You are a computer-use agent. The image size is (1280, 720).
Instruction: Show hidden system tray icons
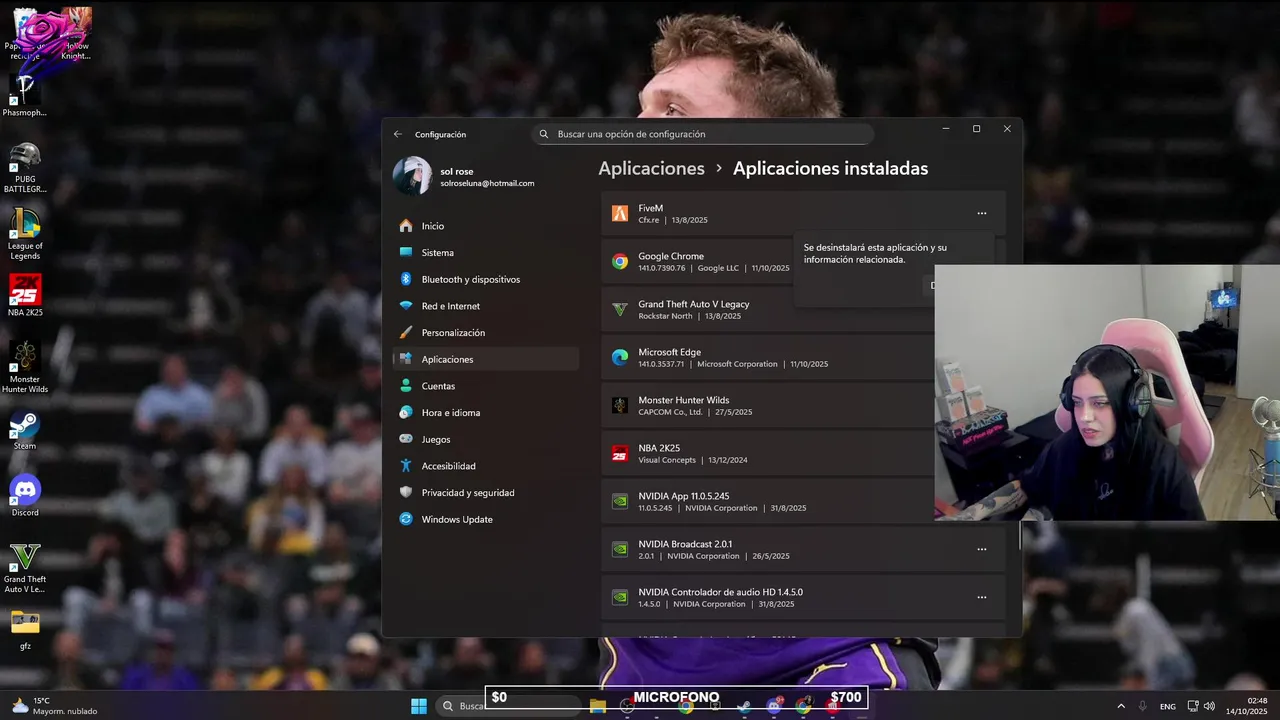coord(1120,706)
